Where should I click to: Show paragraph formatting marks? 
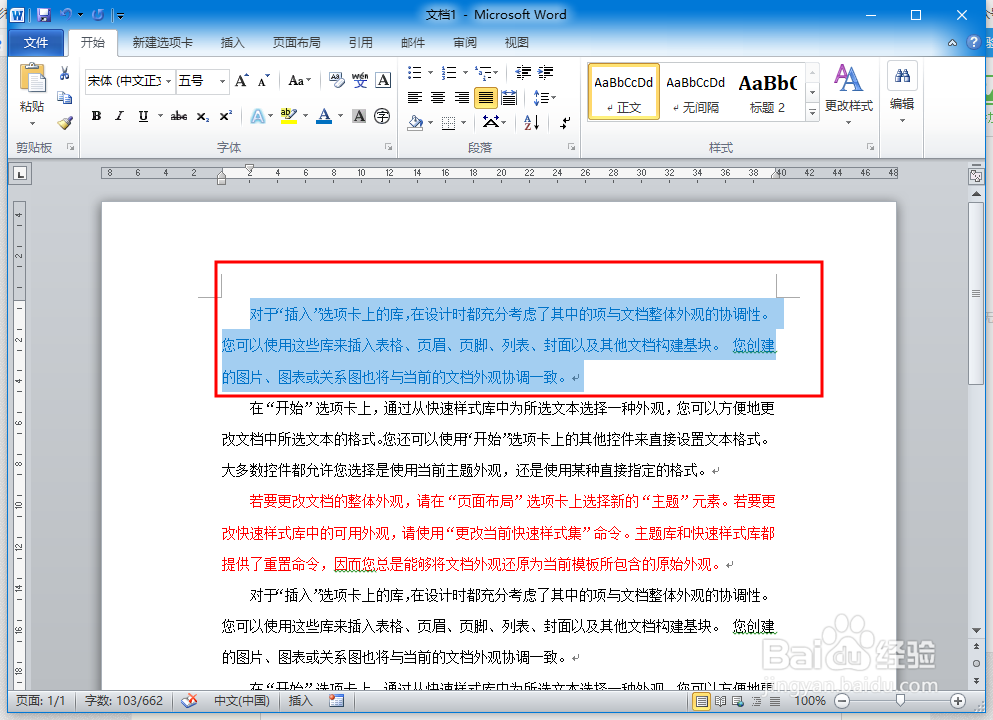click(564, 123)
